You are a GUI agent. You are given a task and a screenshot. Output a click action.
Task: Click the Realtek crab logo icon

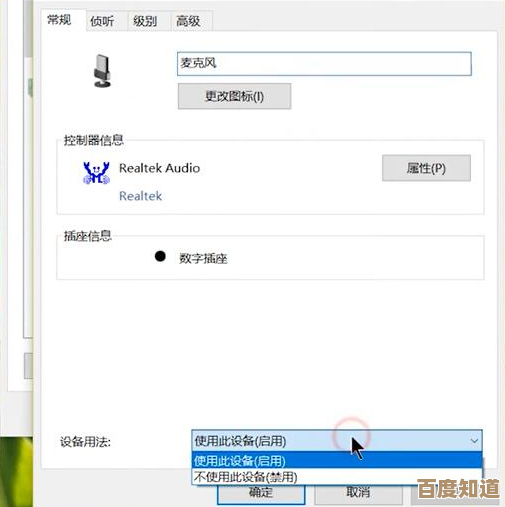[96, 173]
